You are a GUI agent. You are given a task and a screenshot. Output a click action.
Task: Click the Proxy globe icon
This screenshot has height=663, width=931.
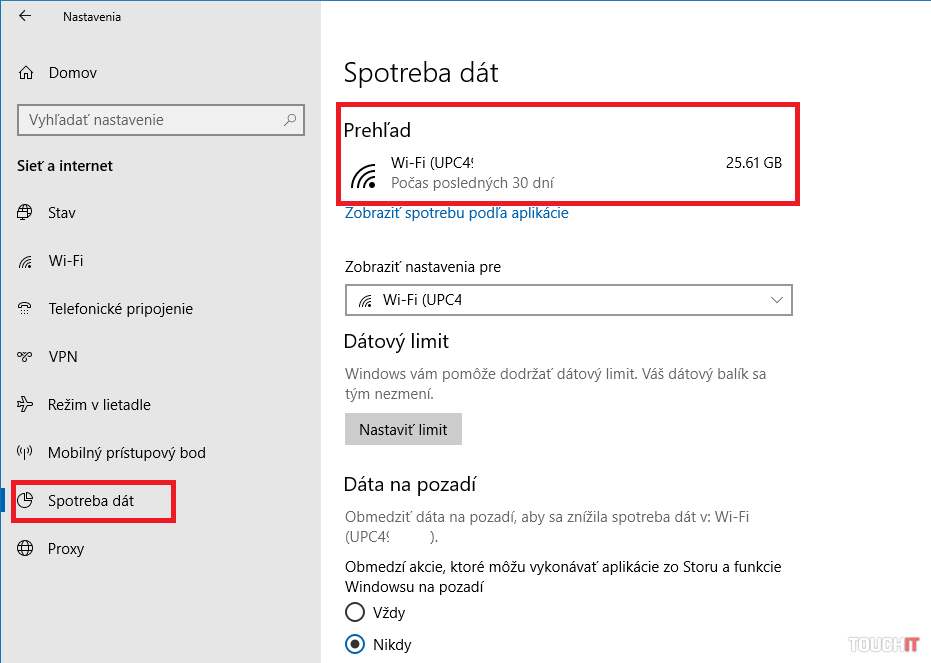[x=26, y=549]
